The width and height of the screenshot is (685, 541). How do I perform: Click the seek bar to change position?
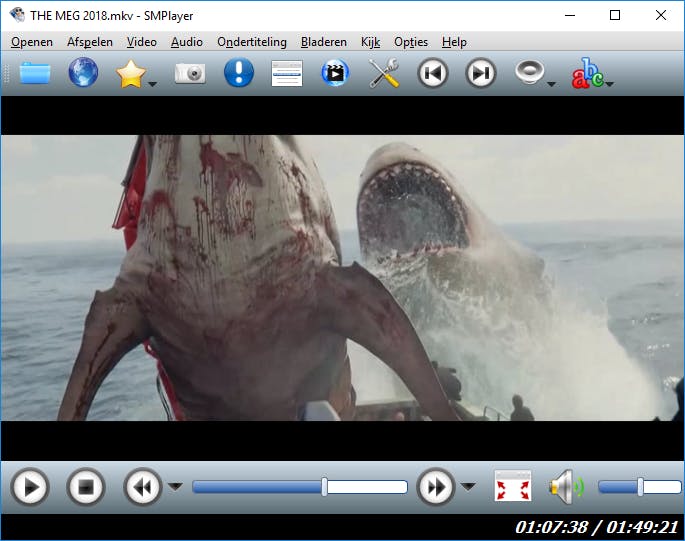point(300,487)
